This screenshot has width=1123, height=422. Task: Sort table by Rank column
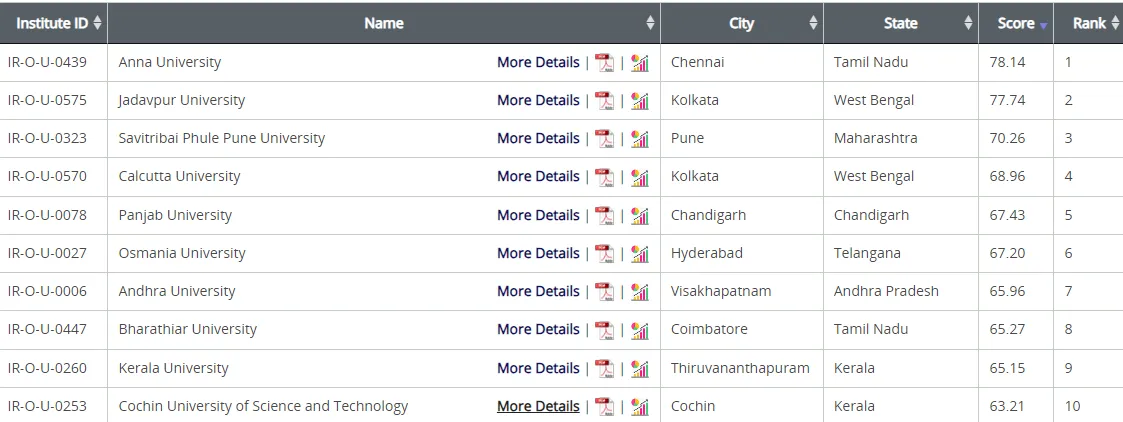click(1089, 23)
